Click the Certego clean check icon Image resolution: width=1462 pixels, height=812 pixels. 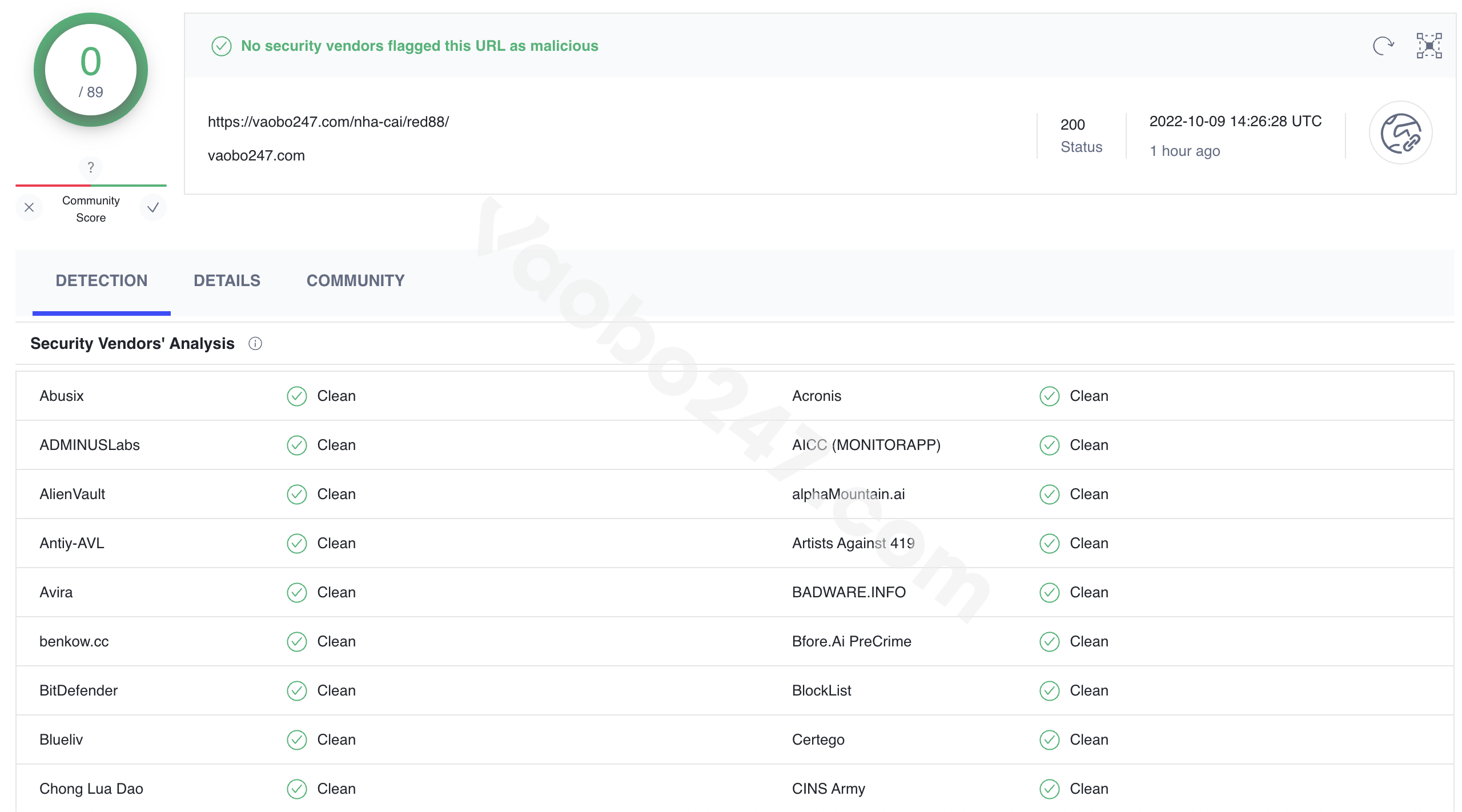pos(1050,740)
